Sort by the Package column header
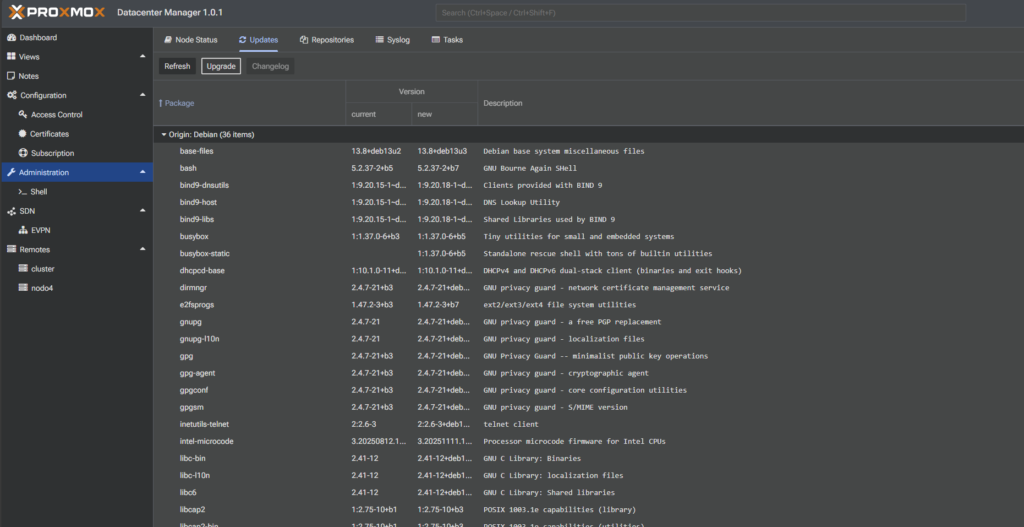This screenshot has height=527, width=1024. (x=249, y=103)
